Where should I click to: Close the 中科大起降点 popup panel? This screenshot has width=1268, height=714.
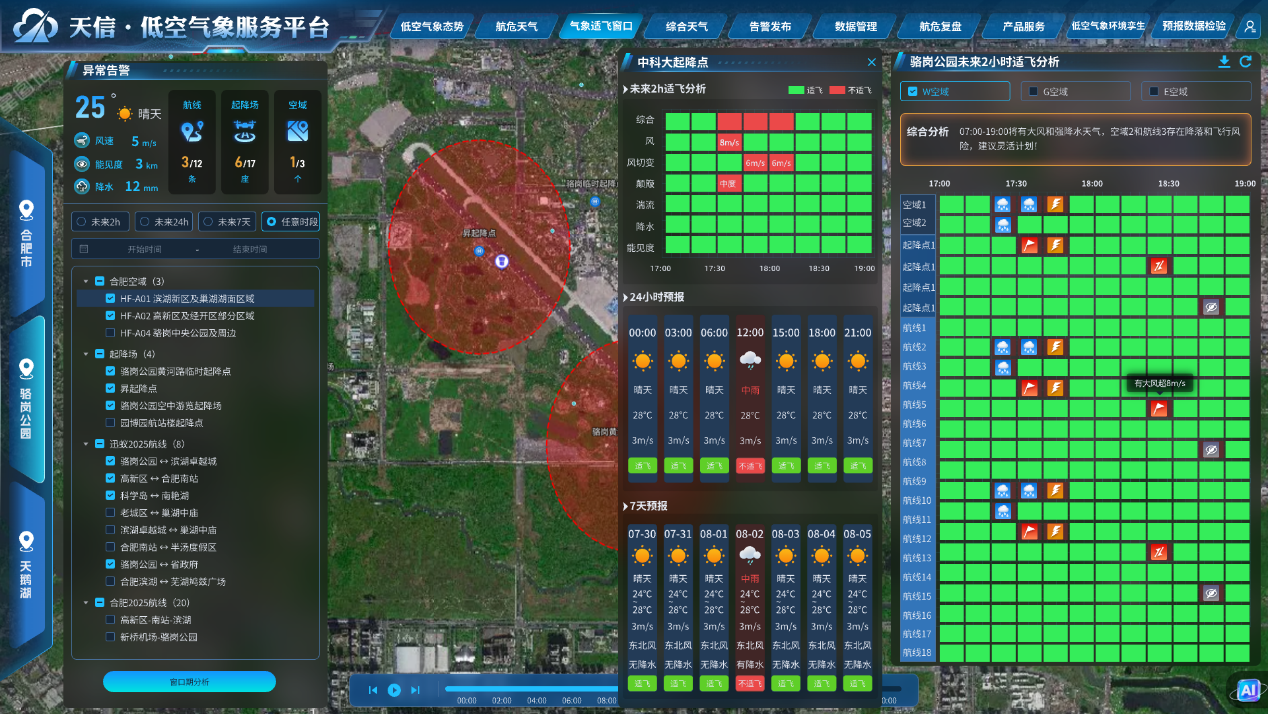(x=871, y=62)
